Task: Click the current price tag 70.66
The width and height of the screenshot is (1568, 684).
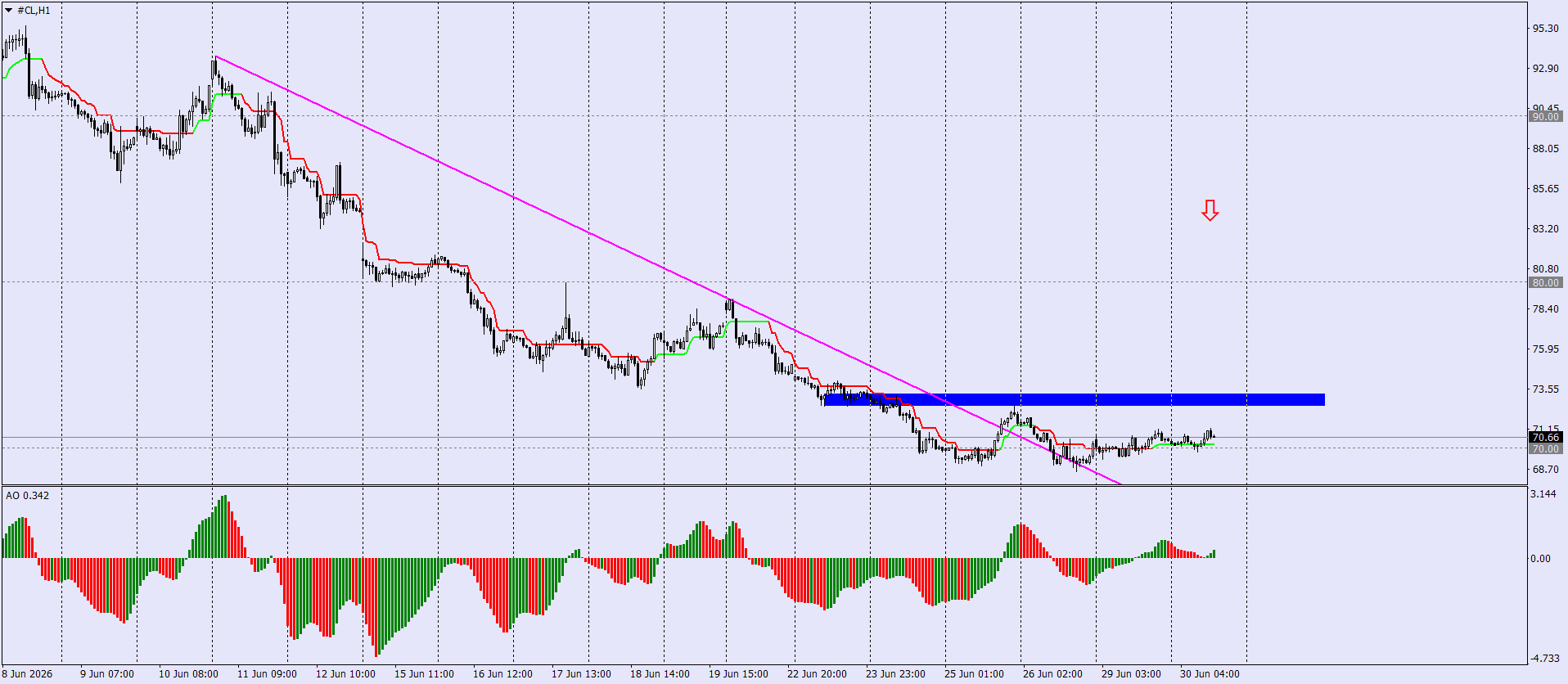Action: point(1545,438)
